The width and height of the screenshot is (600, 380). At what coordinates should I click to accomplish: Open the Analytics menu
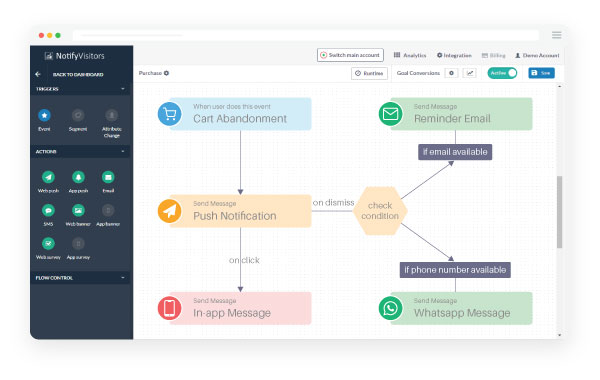[x=410, y=55]
